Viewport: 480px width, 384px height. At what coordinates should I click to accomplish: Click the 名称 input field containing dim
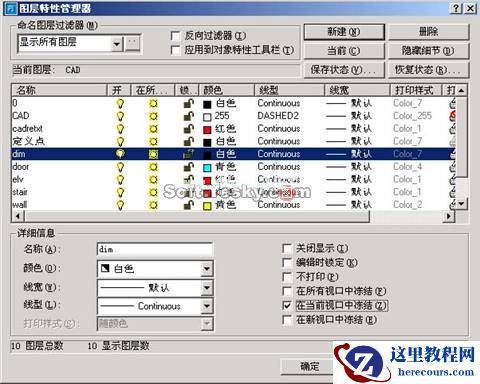click(x=155, y=249)
